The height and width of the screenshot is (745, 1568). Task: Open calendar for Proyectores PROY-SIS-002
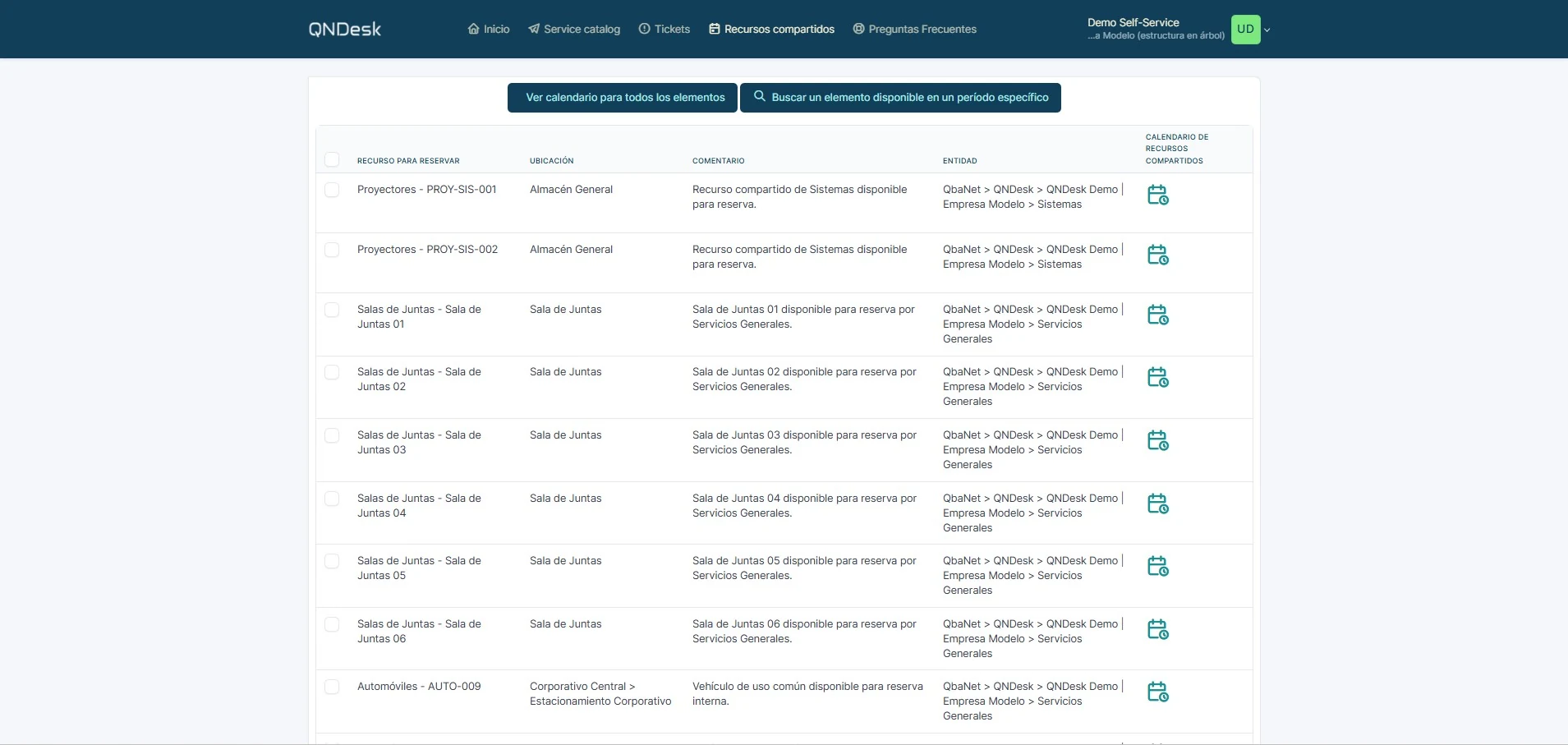(x=1158, y=255)
